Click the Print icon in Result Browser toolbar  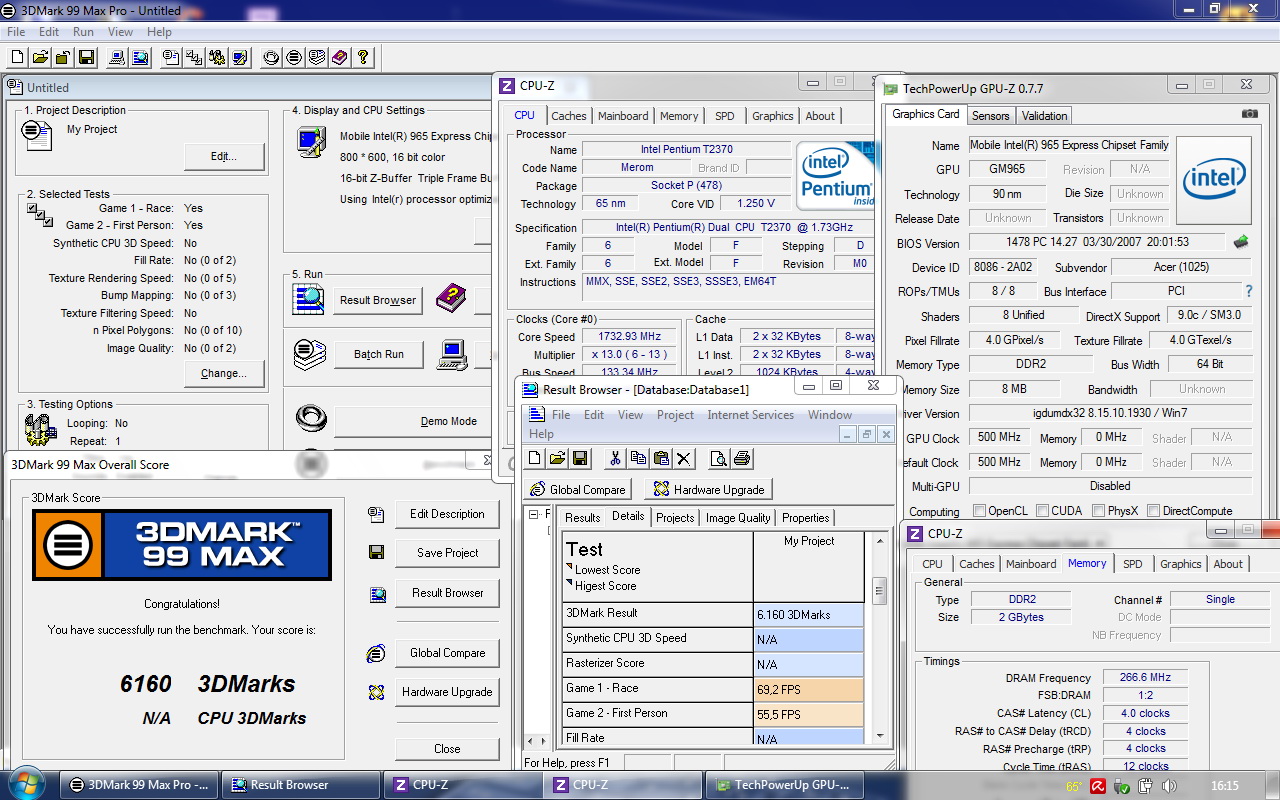(x=742, y=459)
